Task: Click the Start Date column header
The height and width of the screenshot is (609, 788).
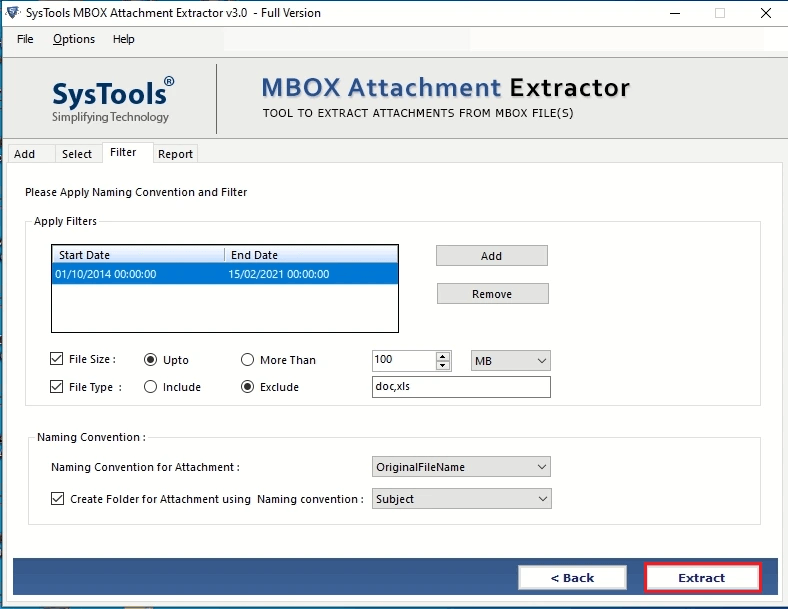Action: [138, 255]
